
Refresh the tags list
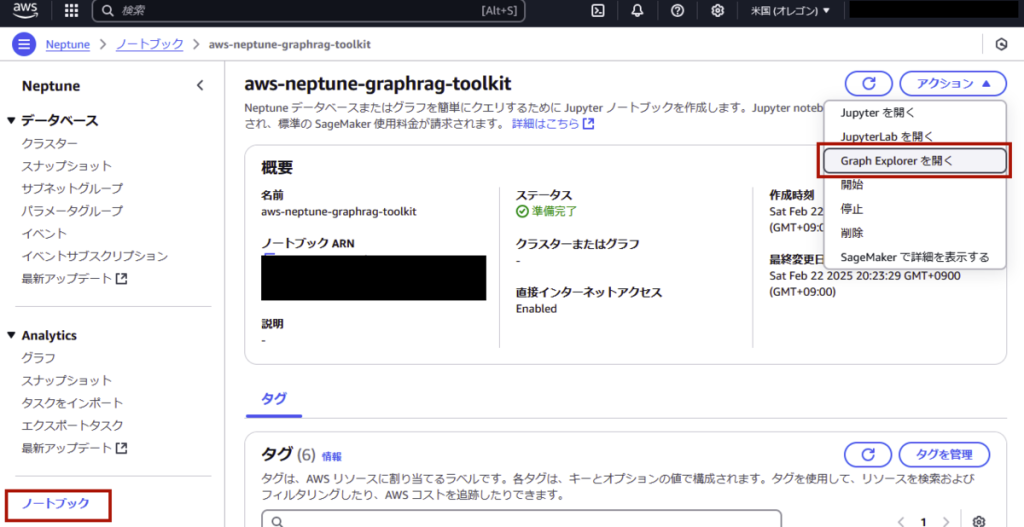[868, 454]
